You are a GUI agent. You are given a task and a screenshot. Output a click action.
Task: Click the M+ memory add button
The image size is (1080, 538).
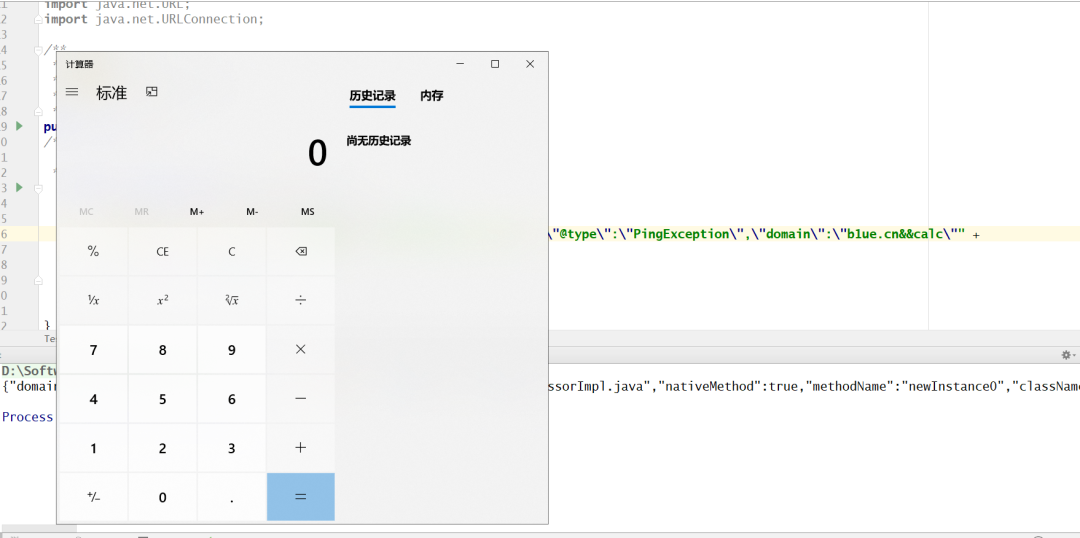[x=197, y=211]
